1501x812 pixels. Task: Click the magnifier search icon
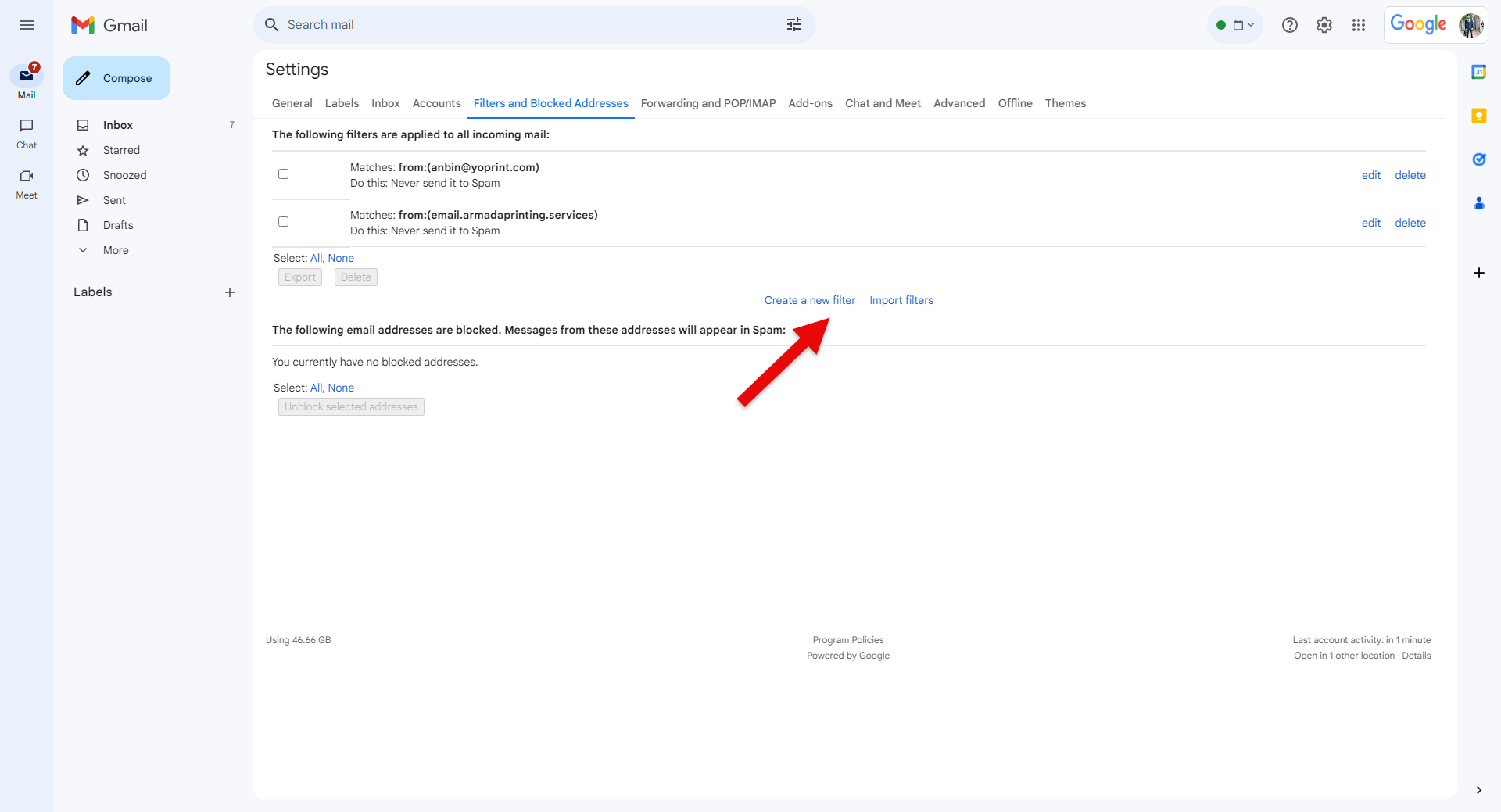[x=271, y=25]
